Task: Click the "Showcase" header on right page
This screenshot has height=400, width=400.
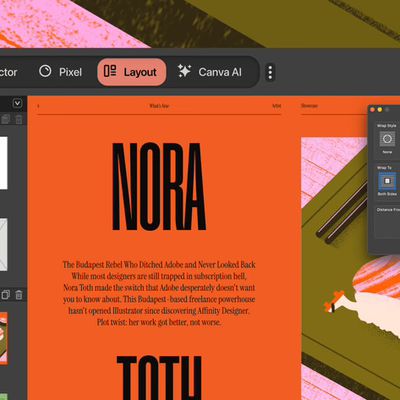Action: point(309,106)
